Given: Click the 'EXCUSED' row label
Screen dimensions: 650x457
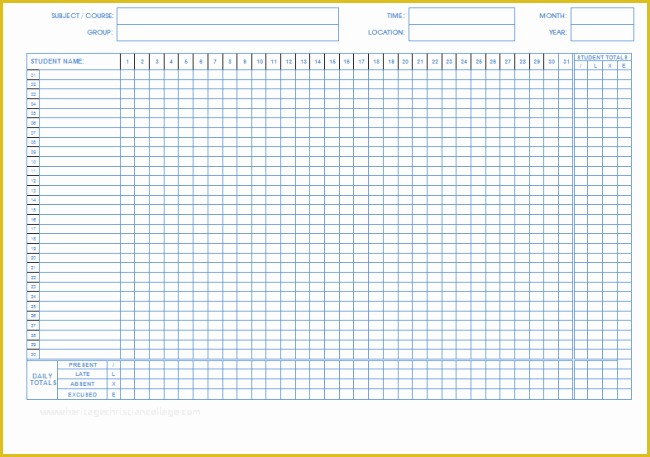Looking at the screenshot, I should click(82, 394).
